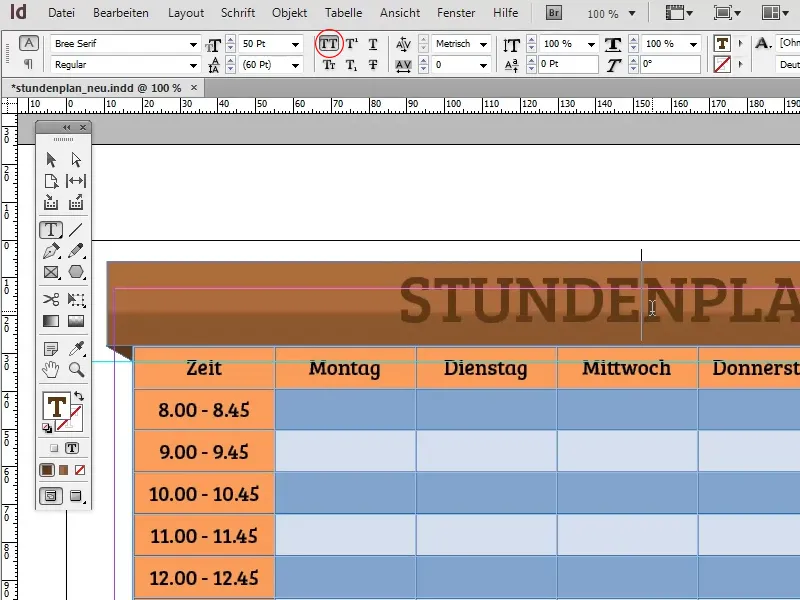Open the Regular font style dropdown

point(193,65)
